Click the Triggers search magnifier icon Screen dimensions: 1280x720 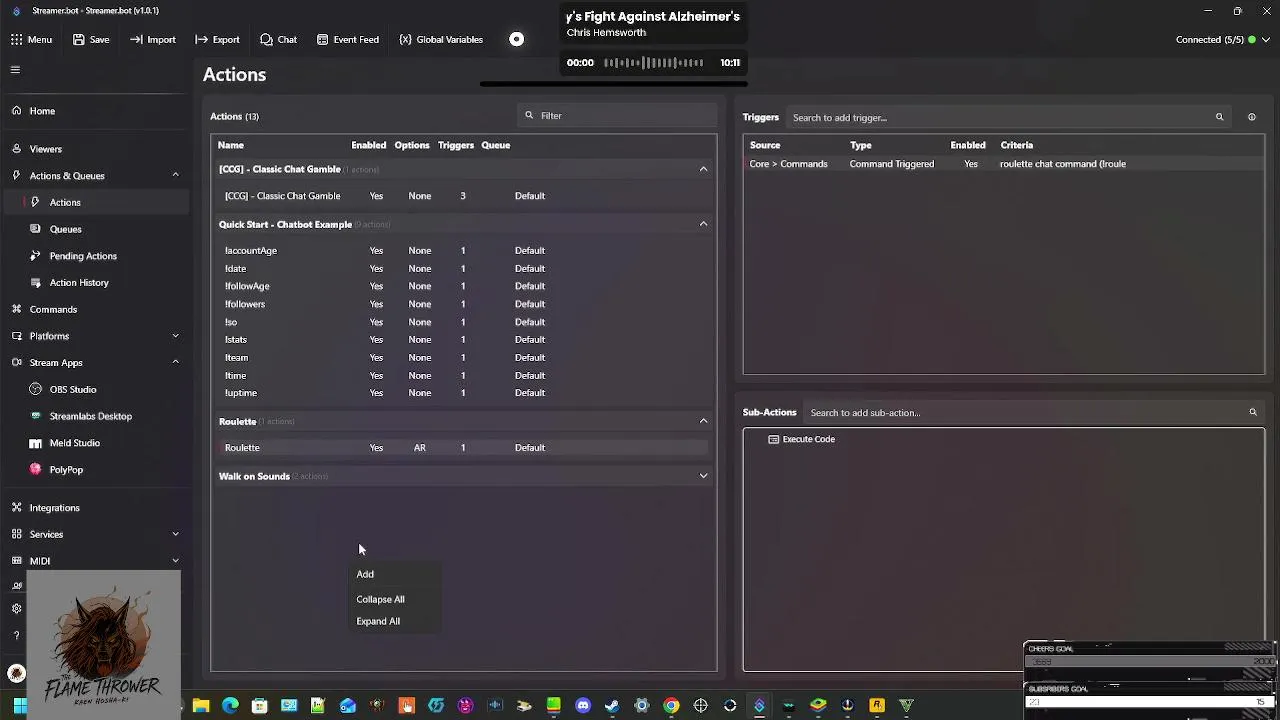coord(1219,118)
